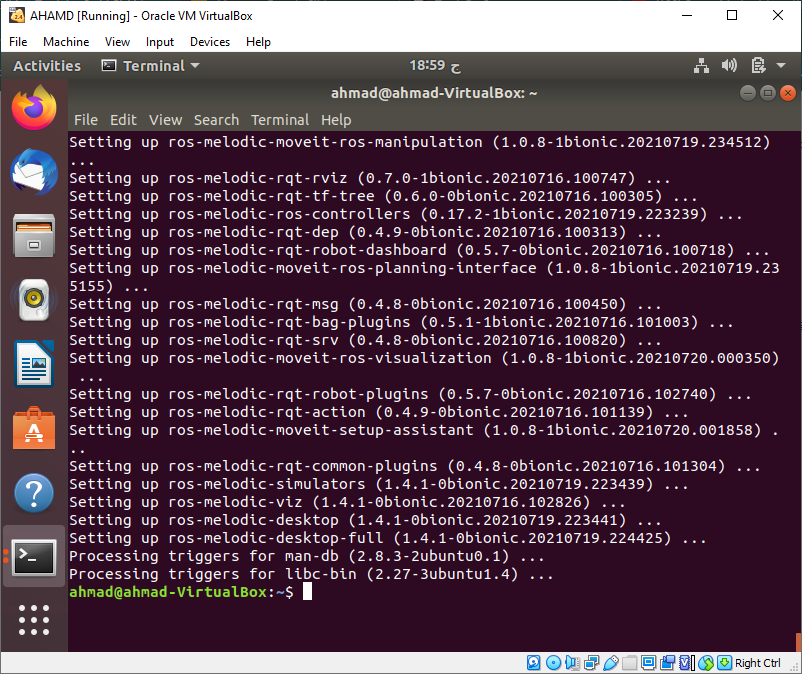Click the 'Setting up ros-melodic-simulators' line

378,484
